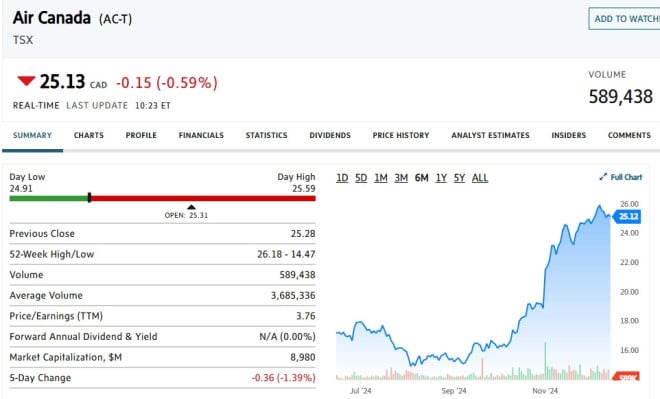Image resolution: width=660 pixels, height=399 pixels.
Task: Open the Dividends tab
Action: click(x=330, y=136)
